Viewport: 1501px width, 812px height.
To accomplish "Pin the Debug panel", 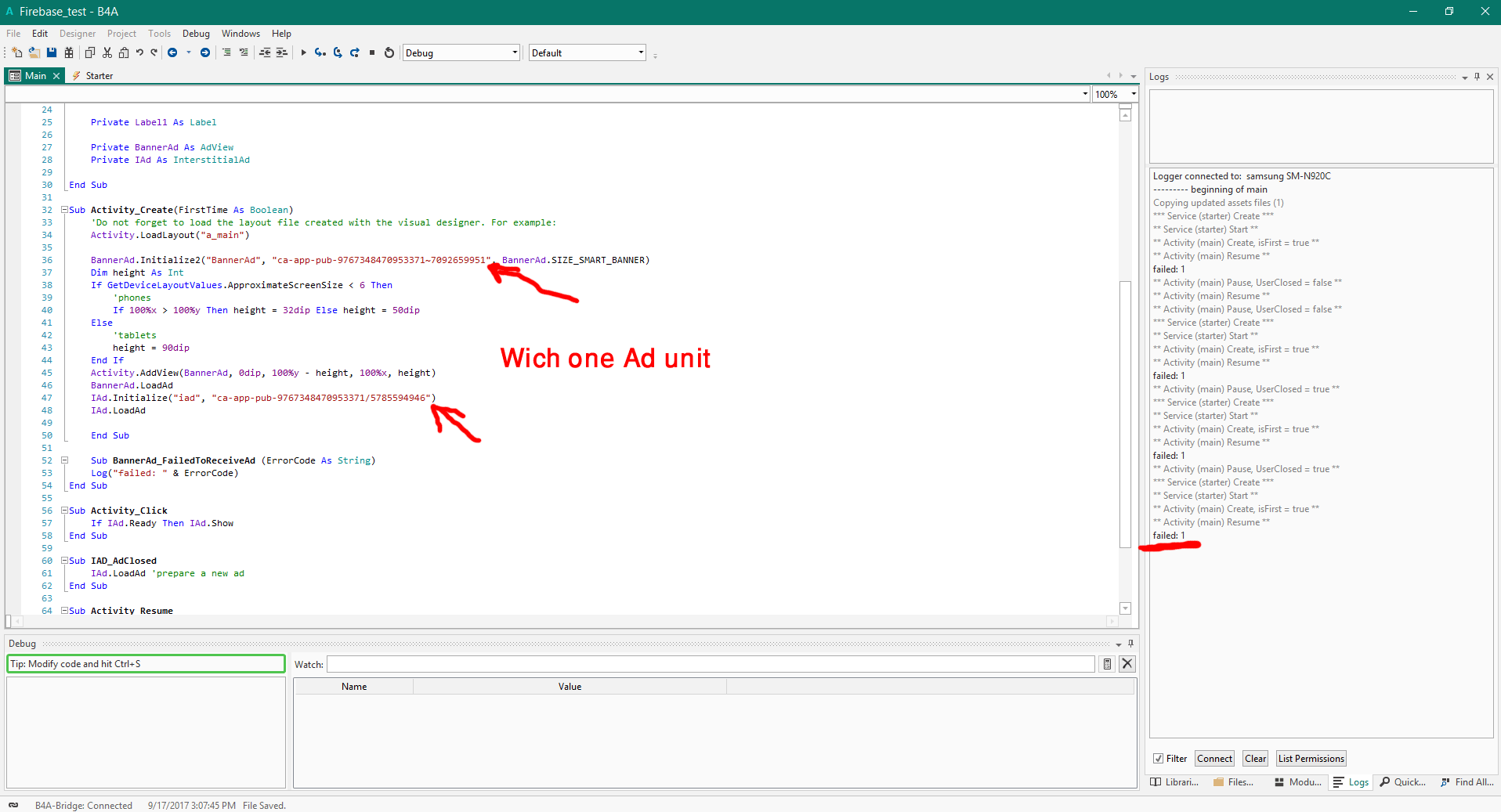I will [x=1130, y=644].
